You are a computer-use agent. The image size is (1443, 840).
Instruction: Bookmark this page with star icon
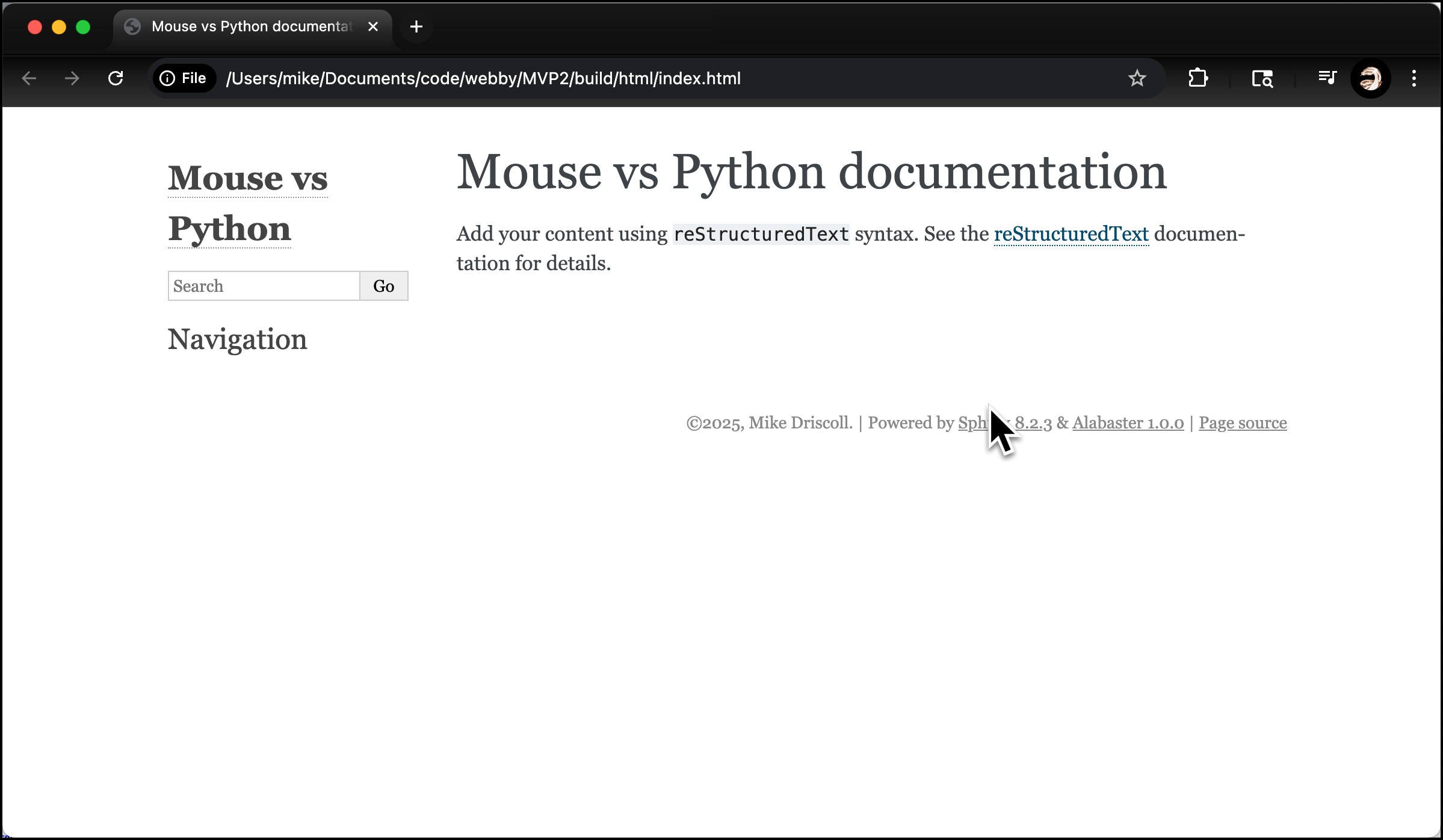[1137, 78]
